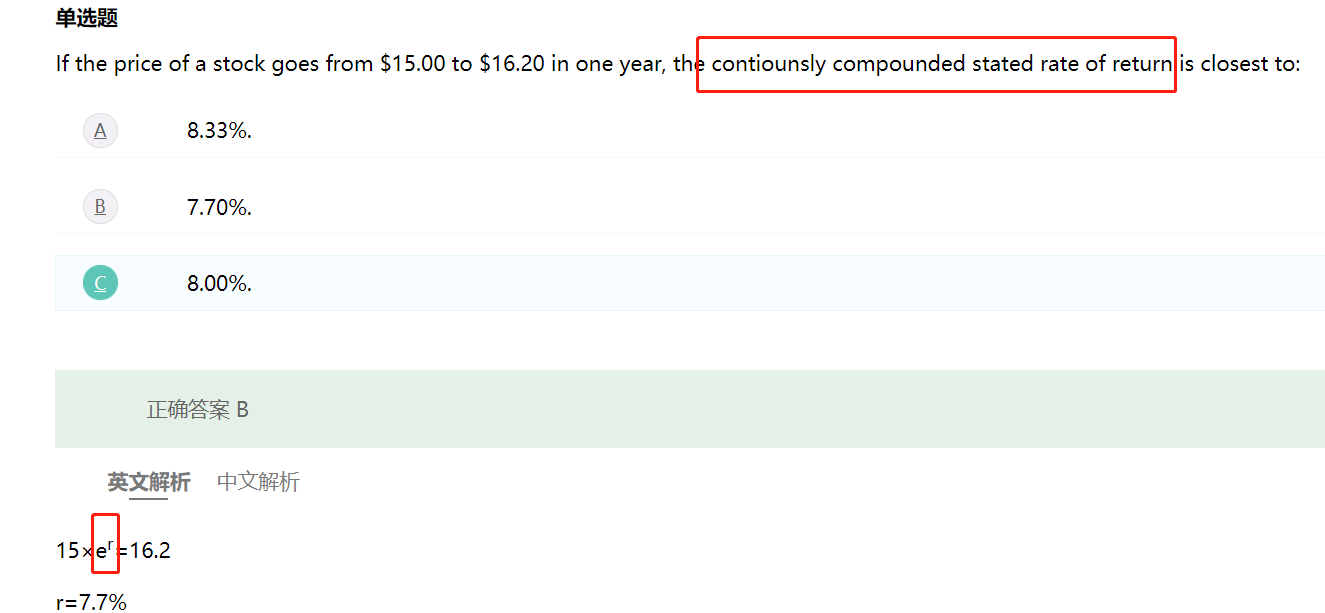Click the 16.2 value in the equation
The width and height of the screenshot is (1325, 613).
pyautogui.click(x=150, y=551)
